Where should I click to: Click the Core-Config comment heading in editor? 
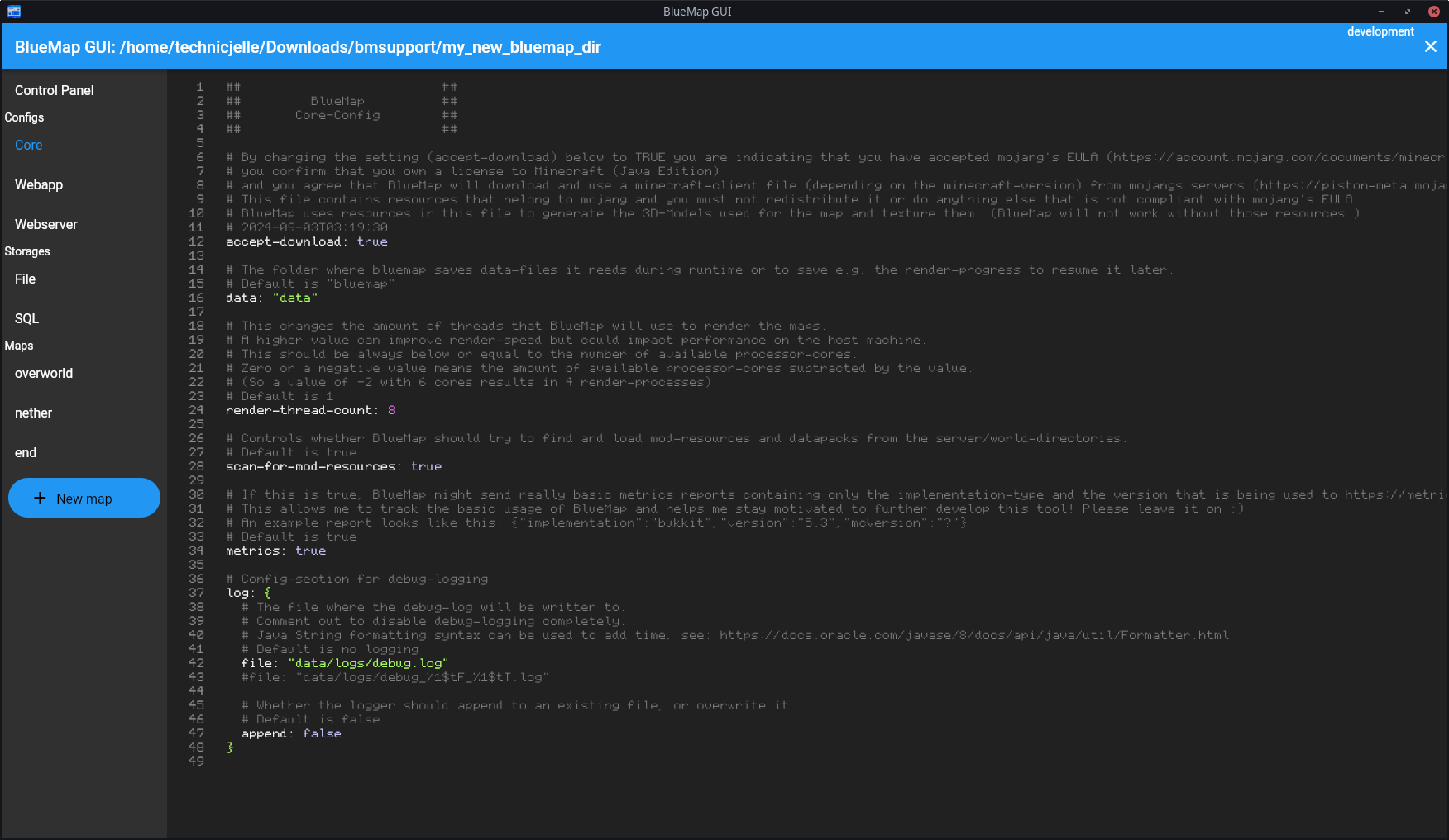click(337, 115)
